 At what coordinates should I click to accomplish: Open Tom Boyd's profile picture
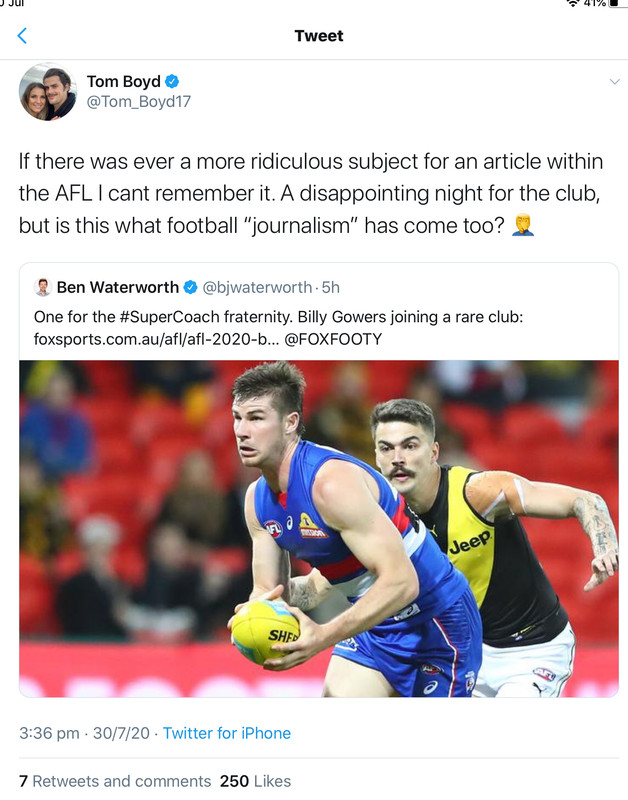(48, 92)
